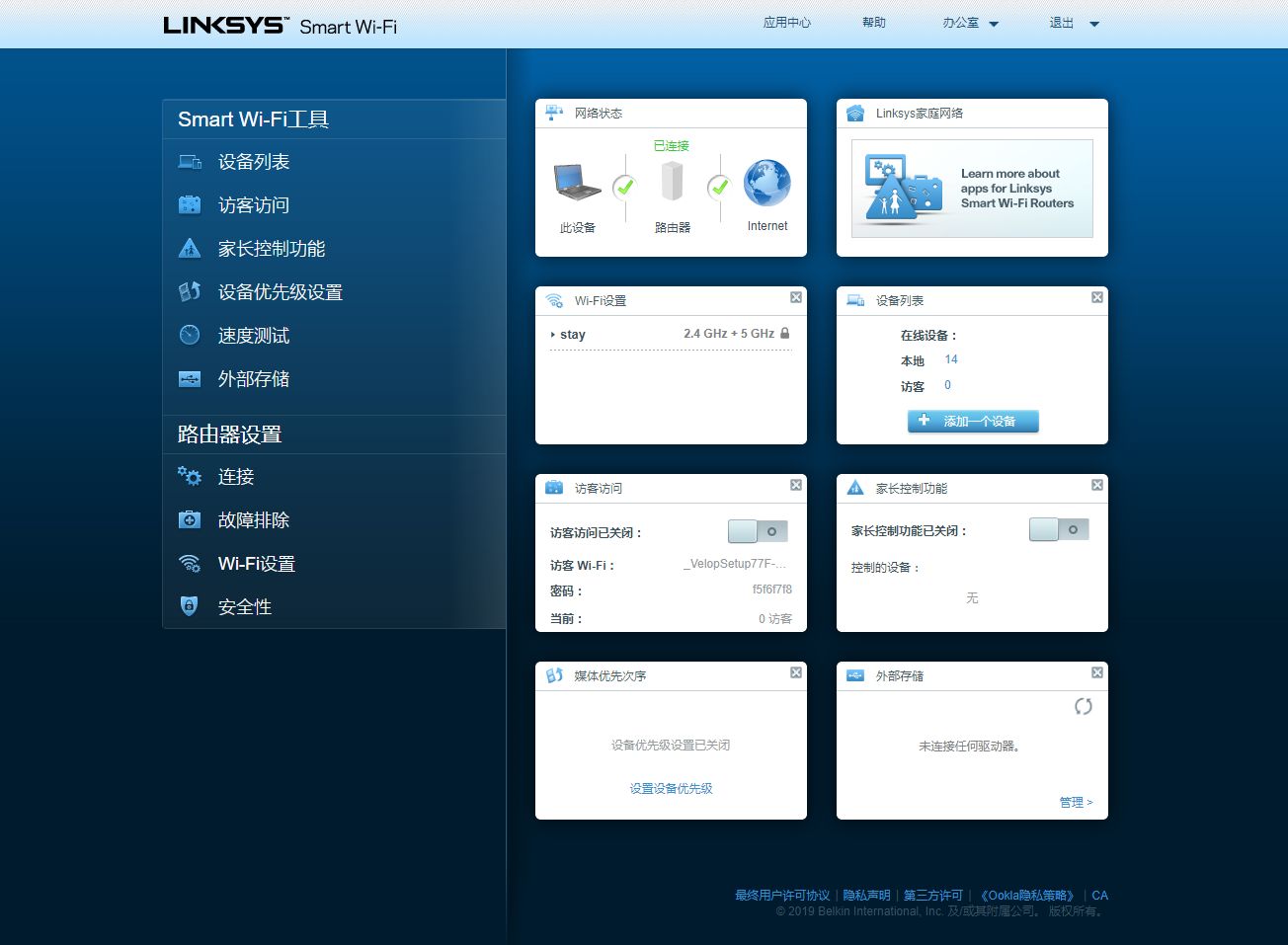This screenshot has height=945, width=1288.
Task: Click the 网络状态 widget header icon
Action: pyautogui.click(x=554, y=113)
